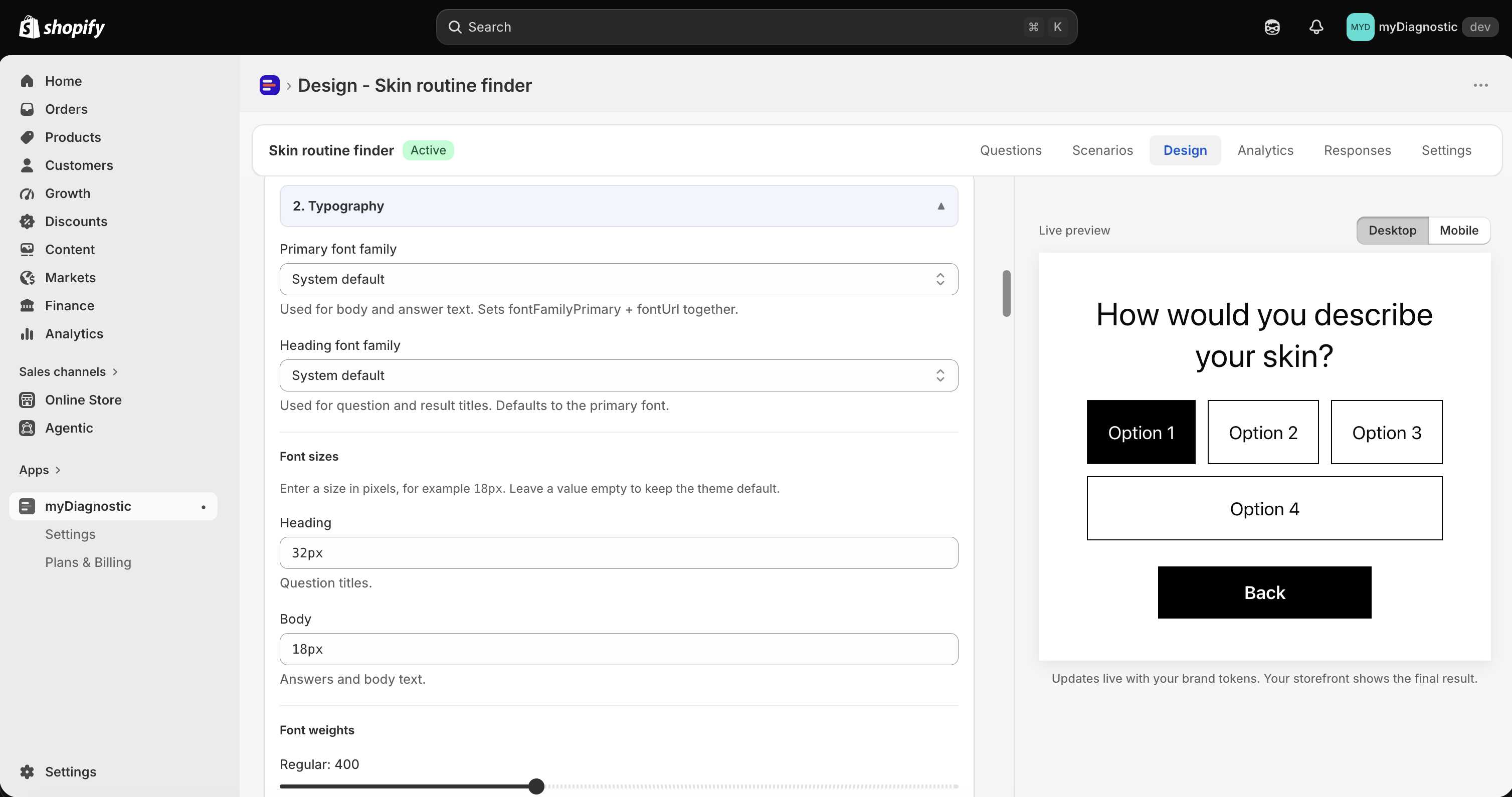Click the myDiagnostic app icon in breadcrumb
This screenshot has height=797, width=1512.
[269, 85]
